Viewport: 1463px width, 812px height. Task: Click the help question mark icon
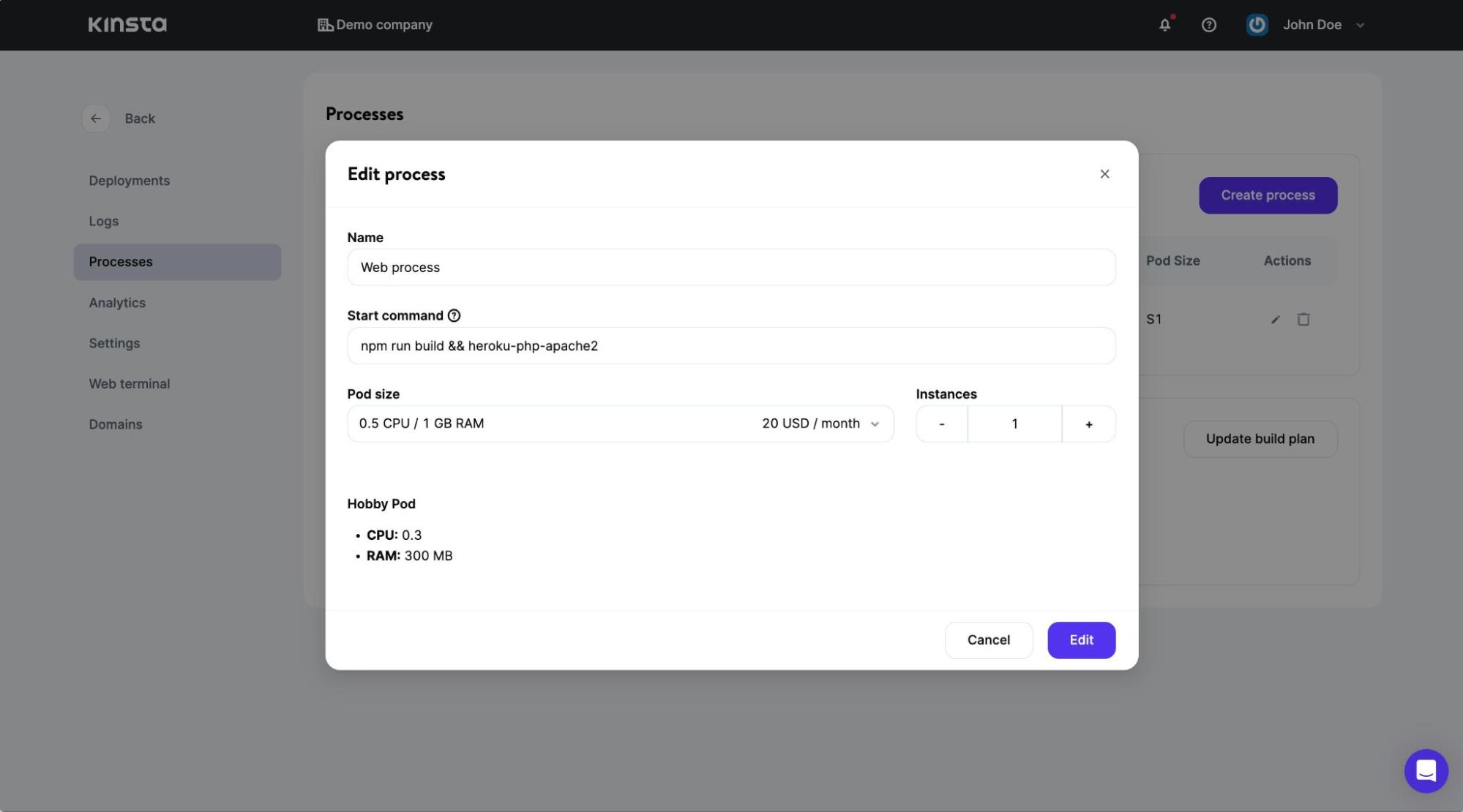1209,24
